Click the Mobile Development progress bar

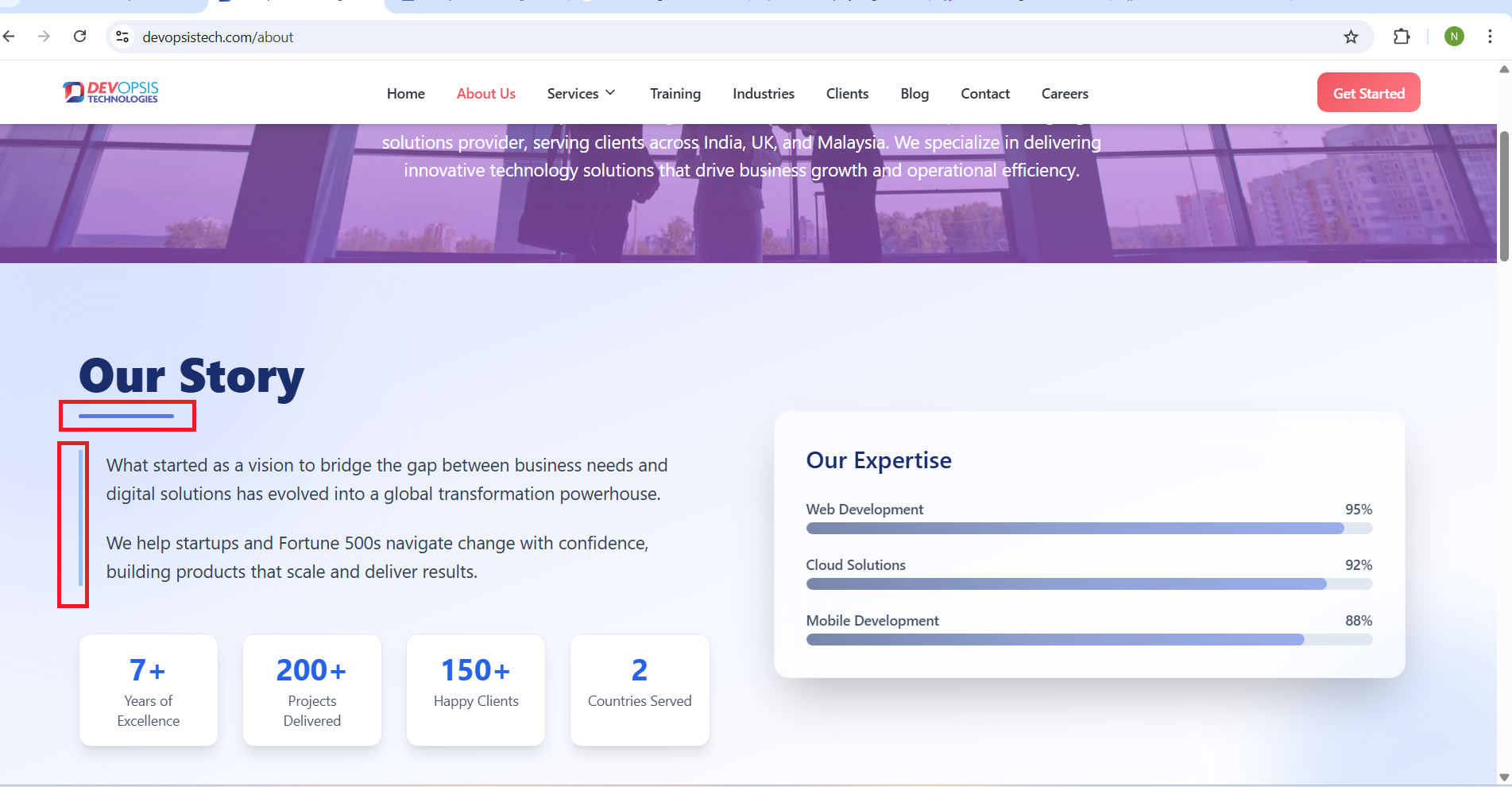click(x=1089, y=640)
